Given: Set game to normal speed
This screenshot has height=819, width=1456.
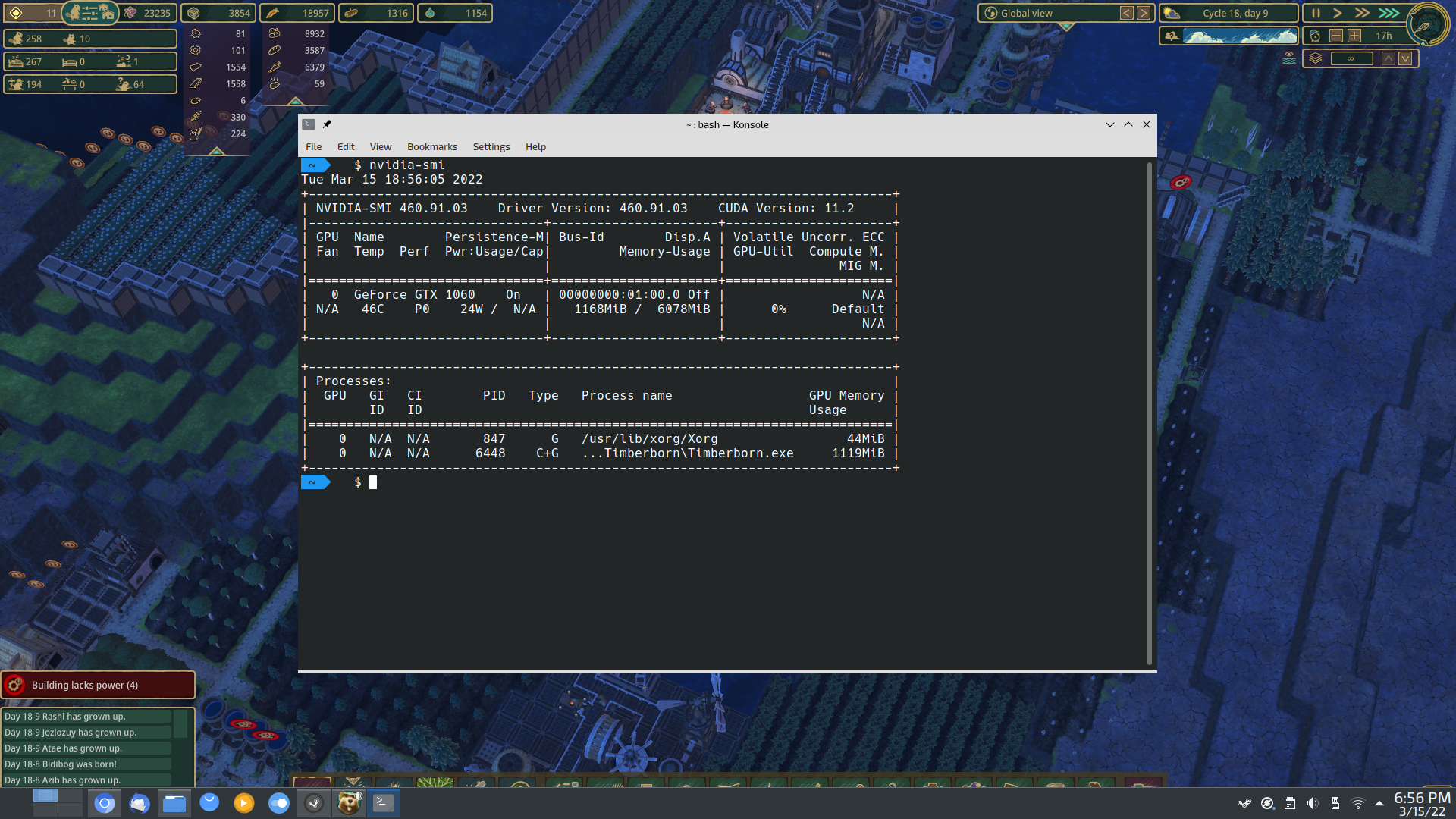Looking at the screenshot, I should click(1338, 13).
